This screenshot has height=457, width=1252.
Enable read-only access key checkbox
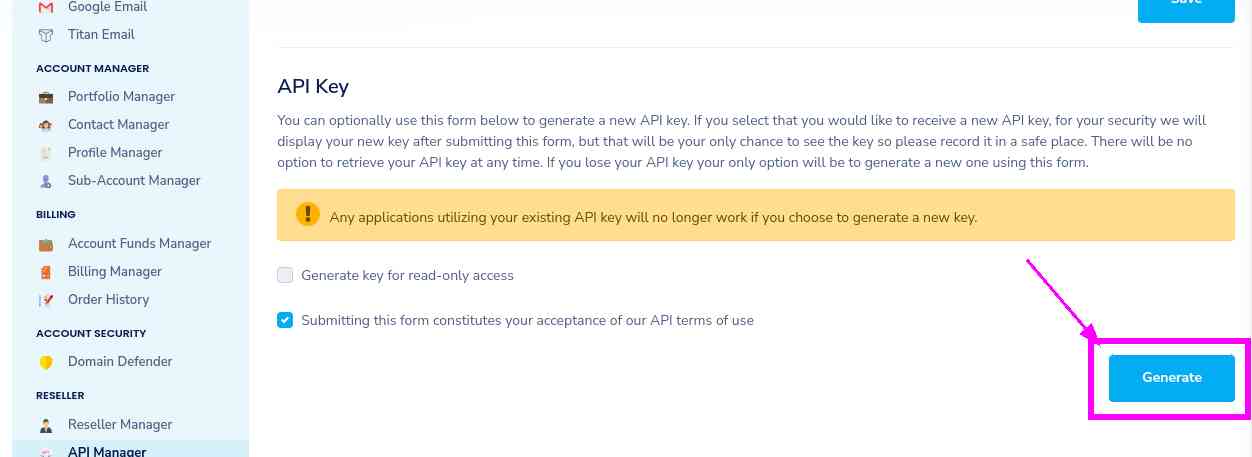(x=285, y=275)
